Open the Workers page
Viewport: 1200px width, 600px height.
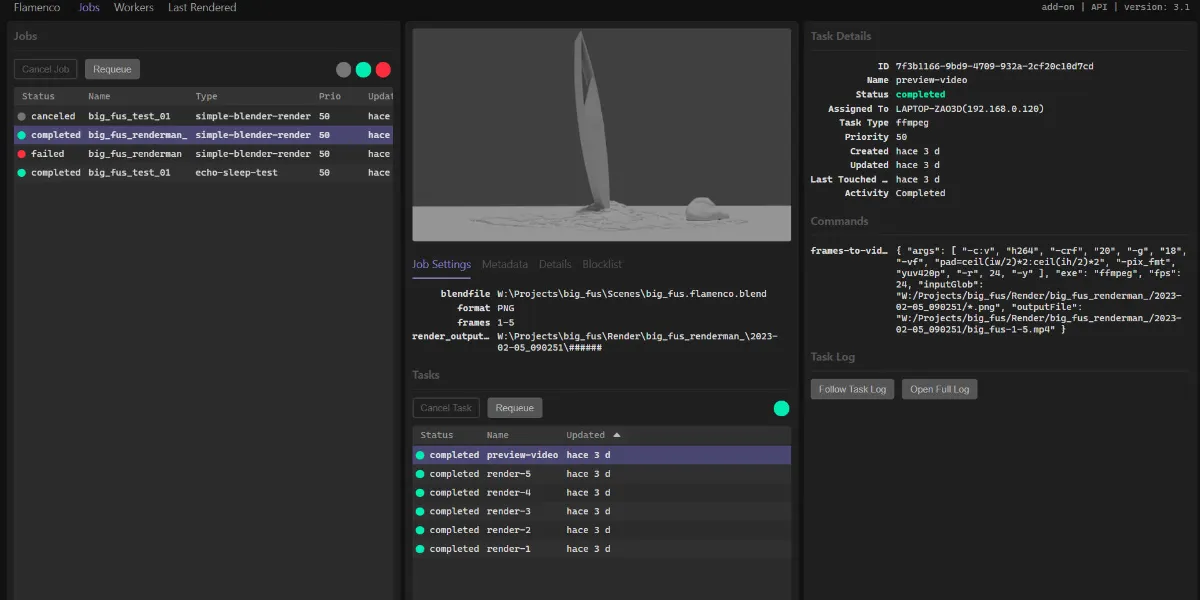click(x=134, y=7)
